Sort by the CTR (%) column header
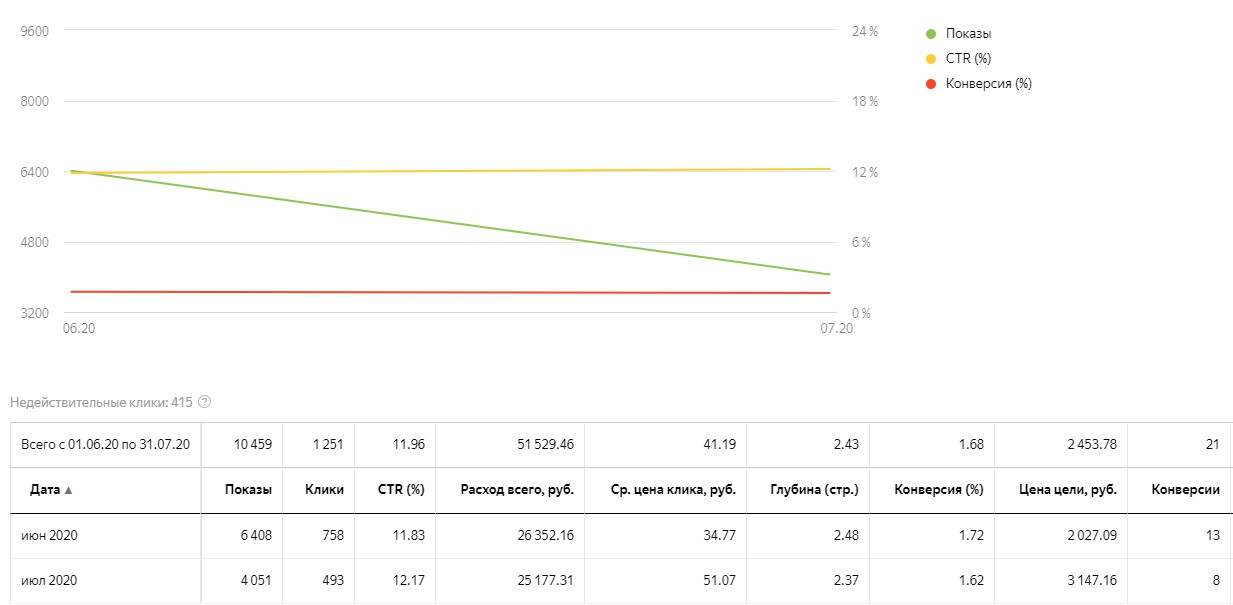Screen dimensions: 1233x605 (401, 490)
